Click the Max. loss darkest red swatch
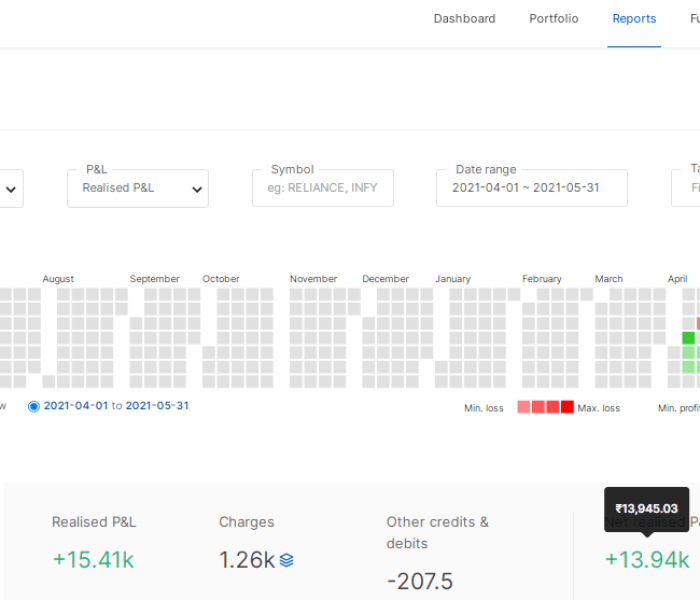 click(567, 407)
